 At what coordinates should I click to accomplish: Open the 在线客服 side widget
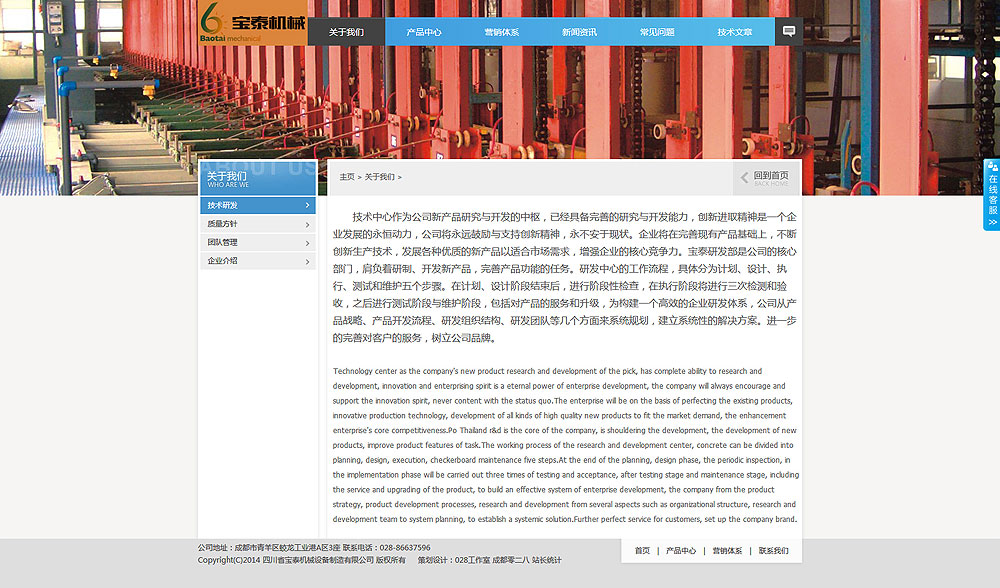tap(992, 195)
